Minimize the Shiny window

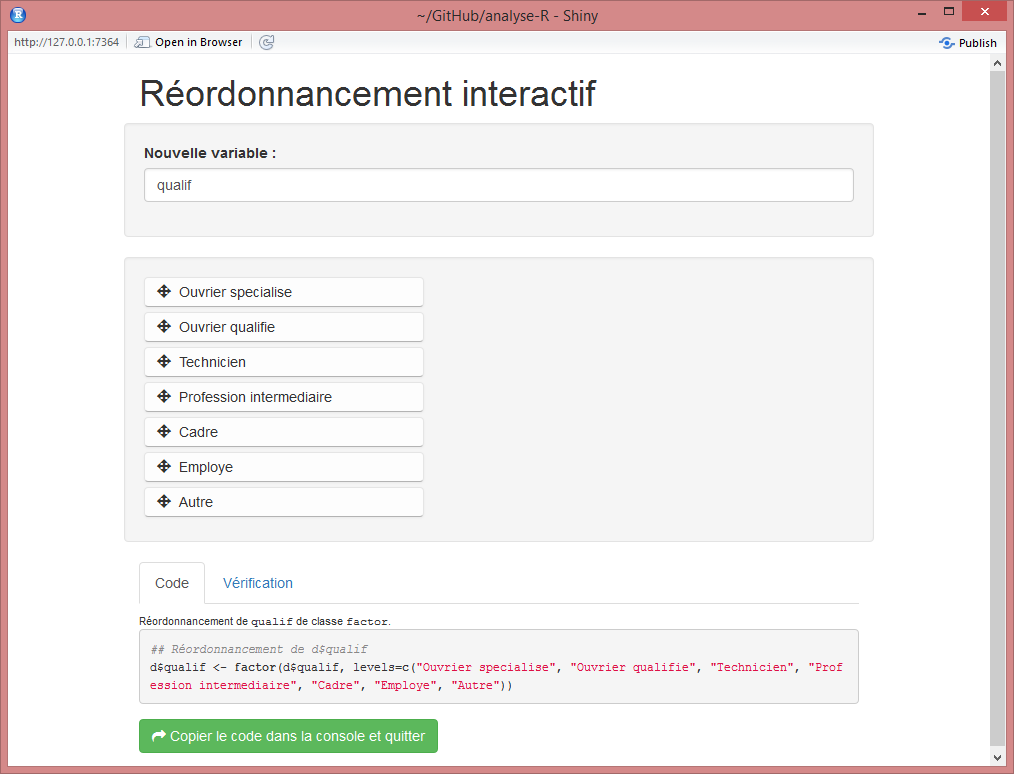tap(922, 12)
